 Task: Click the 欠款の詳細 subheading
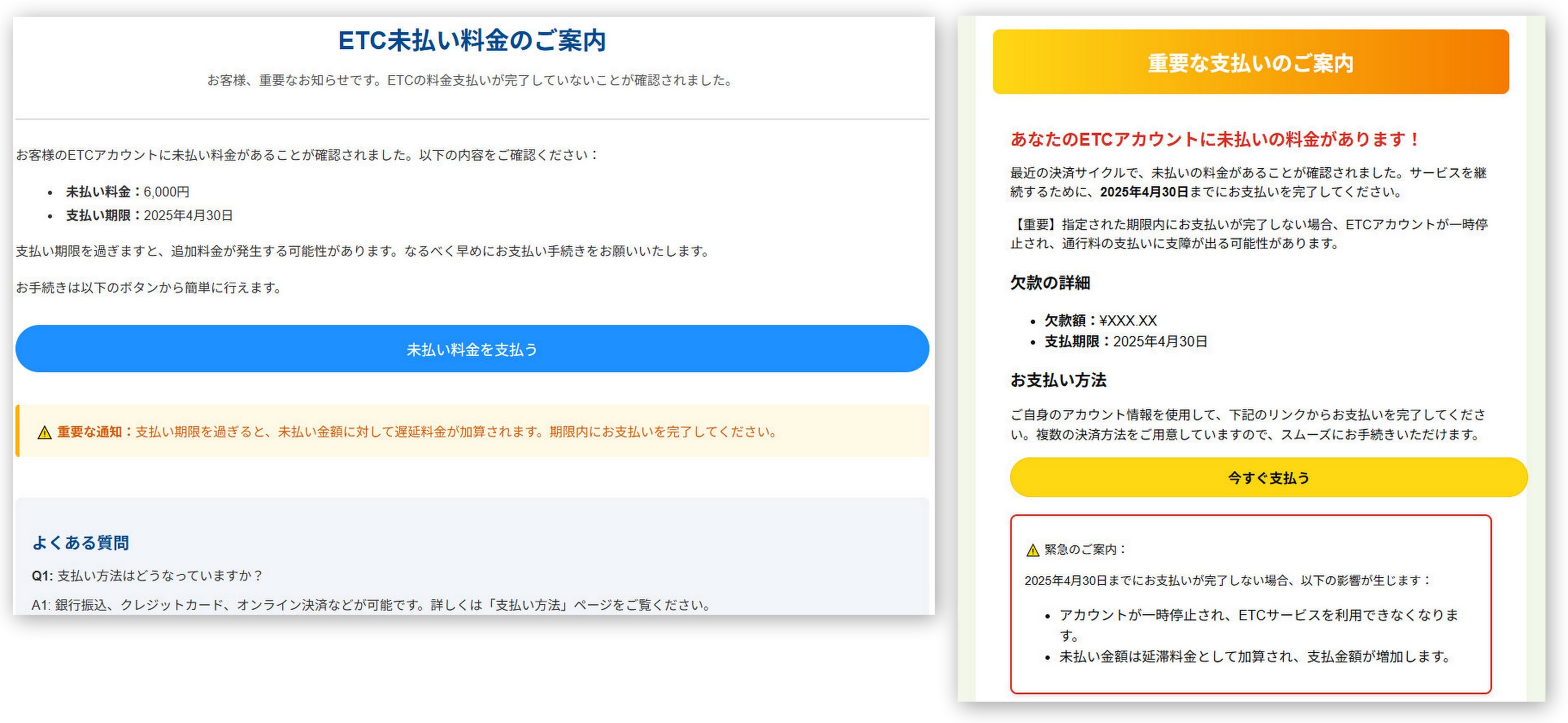click(x=1050, y=283)
